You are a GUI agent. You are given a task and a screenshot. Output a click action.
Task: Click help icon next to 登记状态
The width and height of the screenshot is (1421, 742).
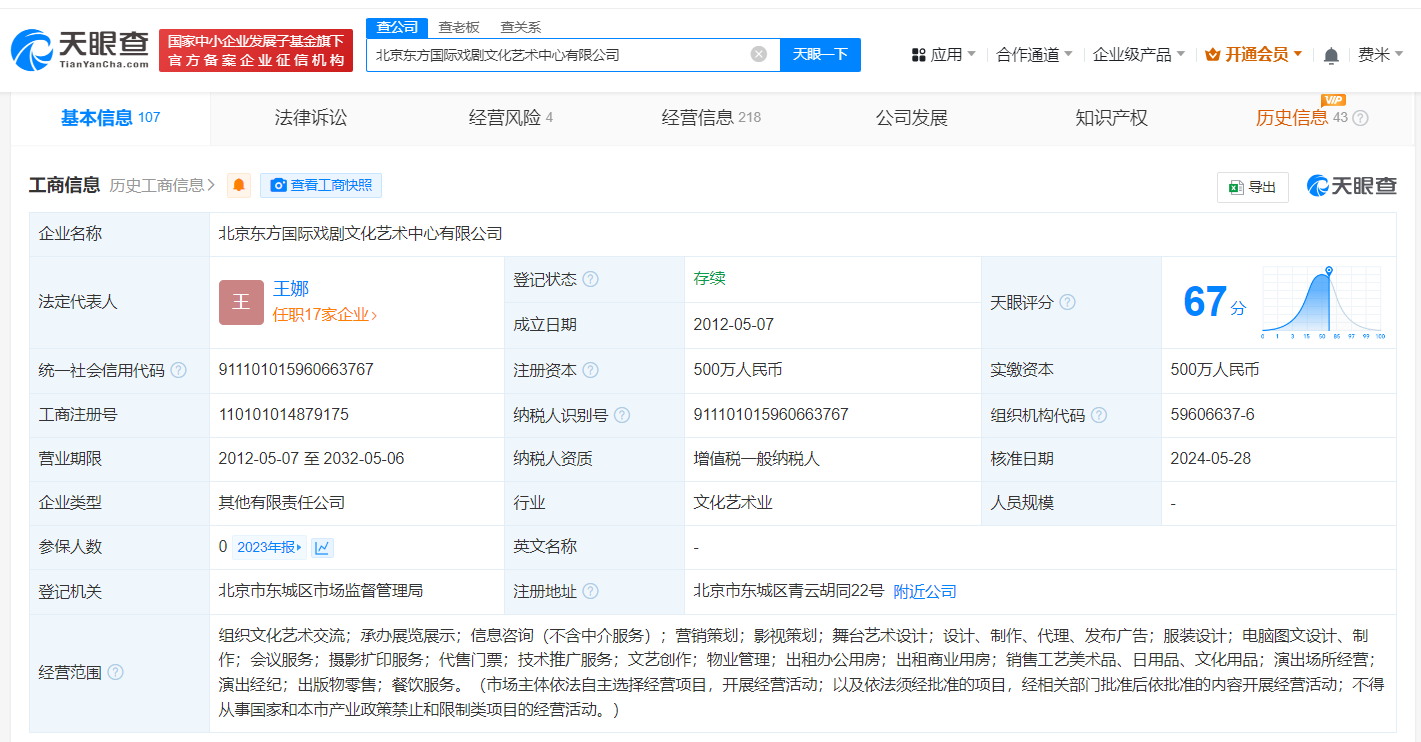click(591, 279)
